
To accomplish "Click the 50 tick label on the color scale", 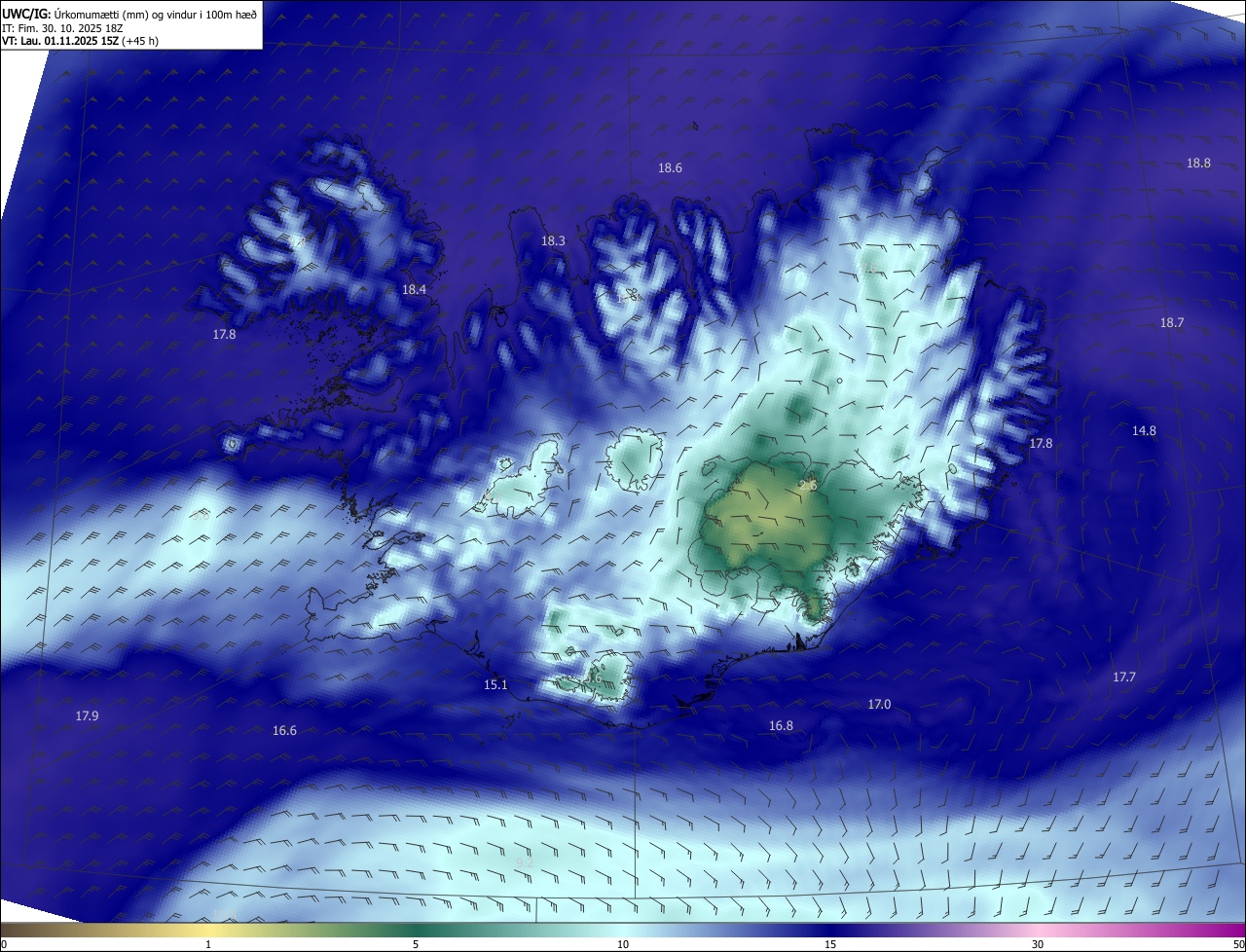I will (1238, 944).
